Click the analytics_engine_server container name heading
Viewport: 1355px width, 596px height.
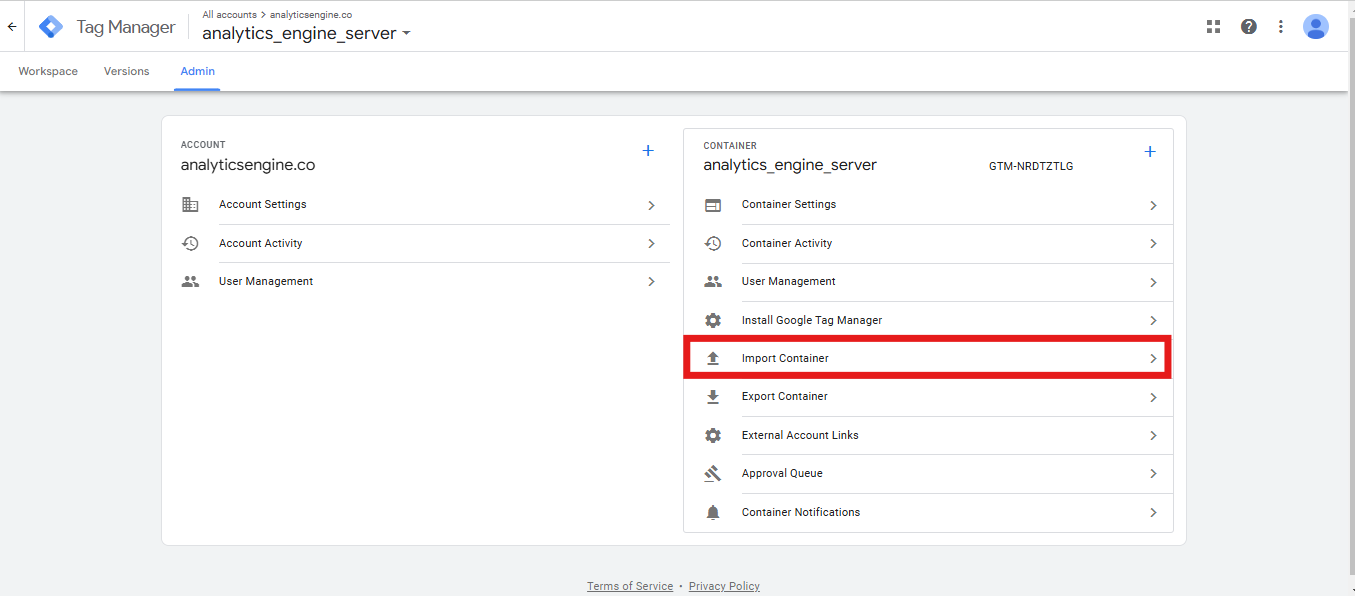(790, 165)
